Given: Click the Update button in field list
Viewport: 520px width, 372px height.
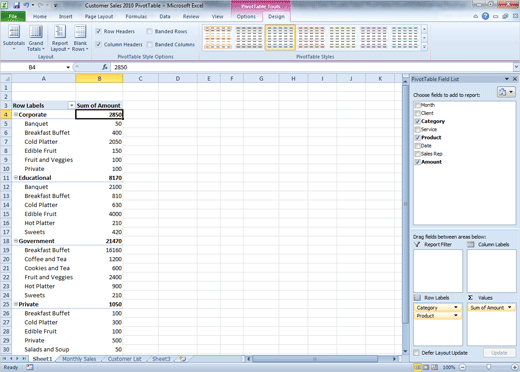Looking at the screenshot, I should tap(499, 353).
